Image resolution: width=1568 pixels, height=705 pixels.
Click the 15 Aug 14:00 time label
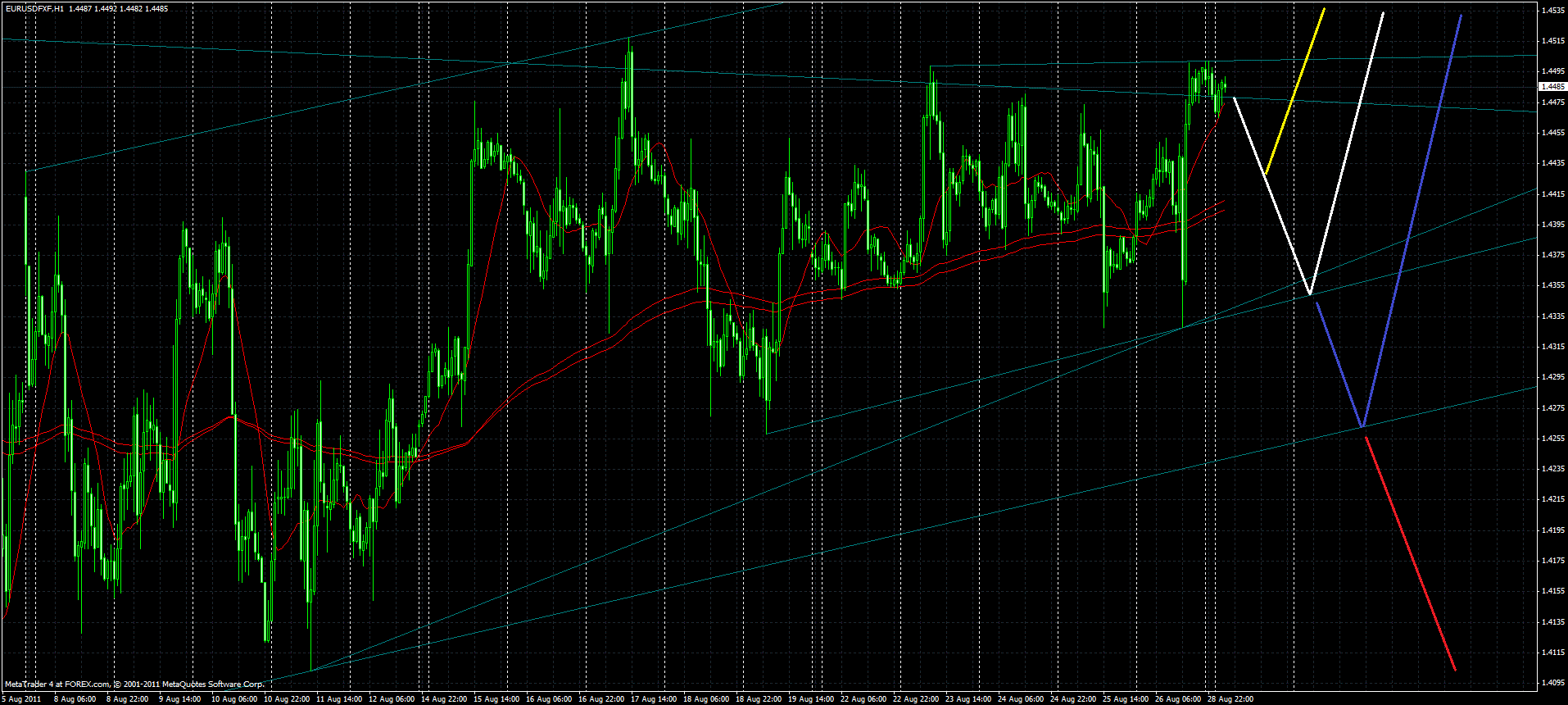(x=496, y=699)
